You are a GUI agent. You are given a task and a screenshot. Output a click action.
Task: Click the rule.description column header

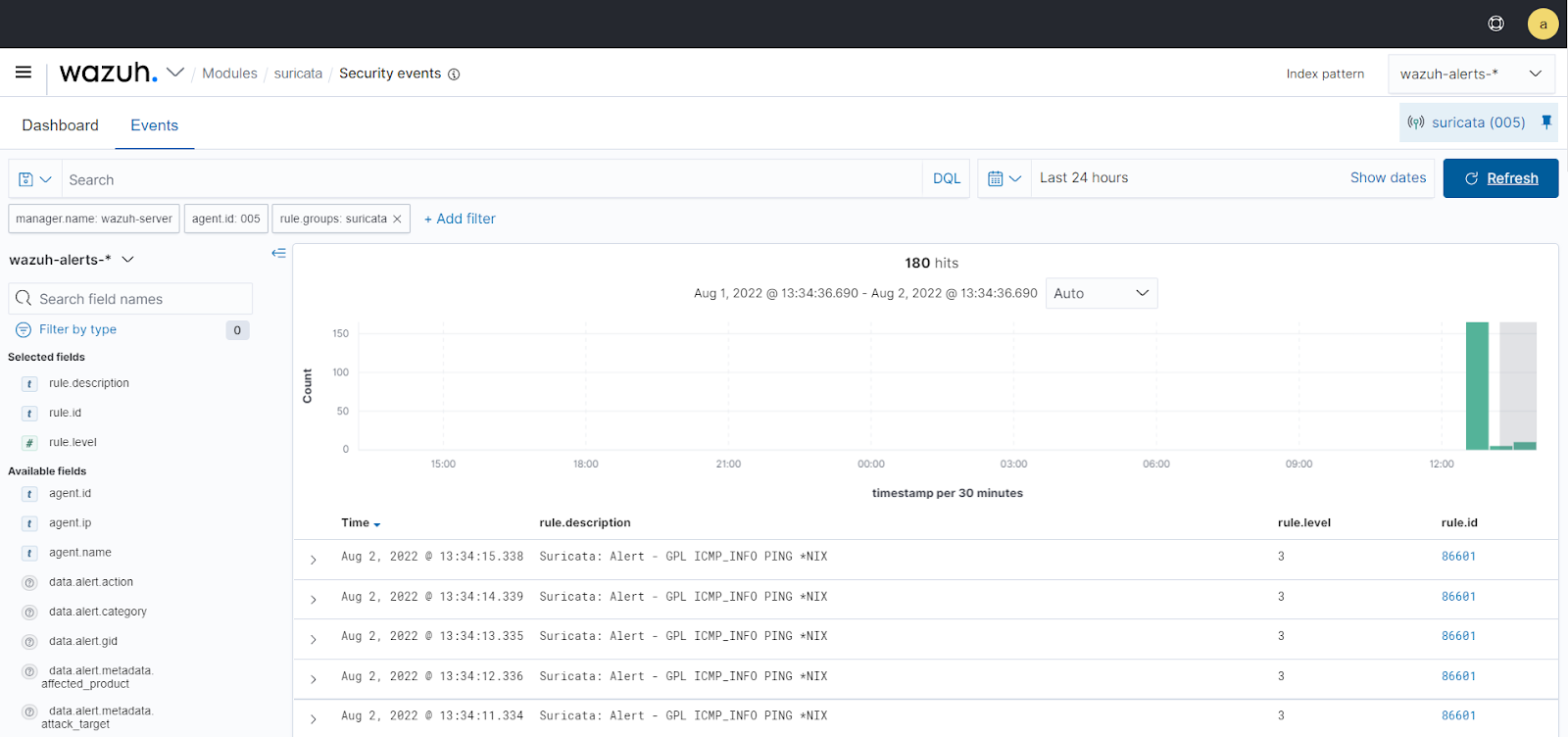click(585, 523)
